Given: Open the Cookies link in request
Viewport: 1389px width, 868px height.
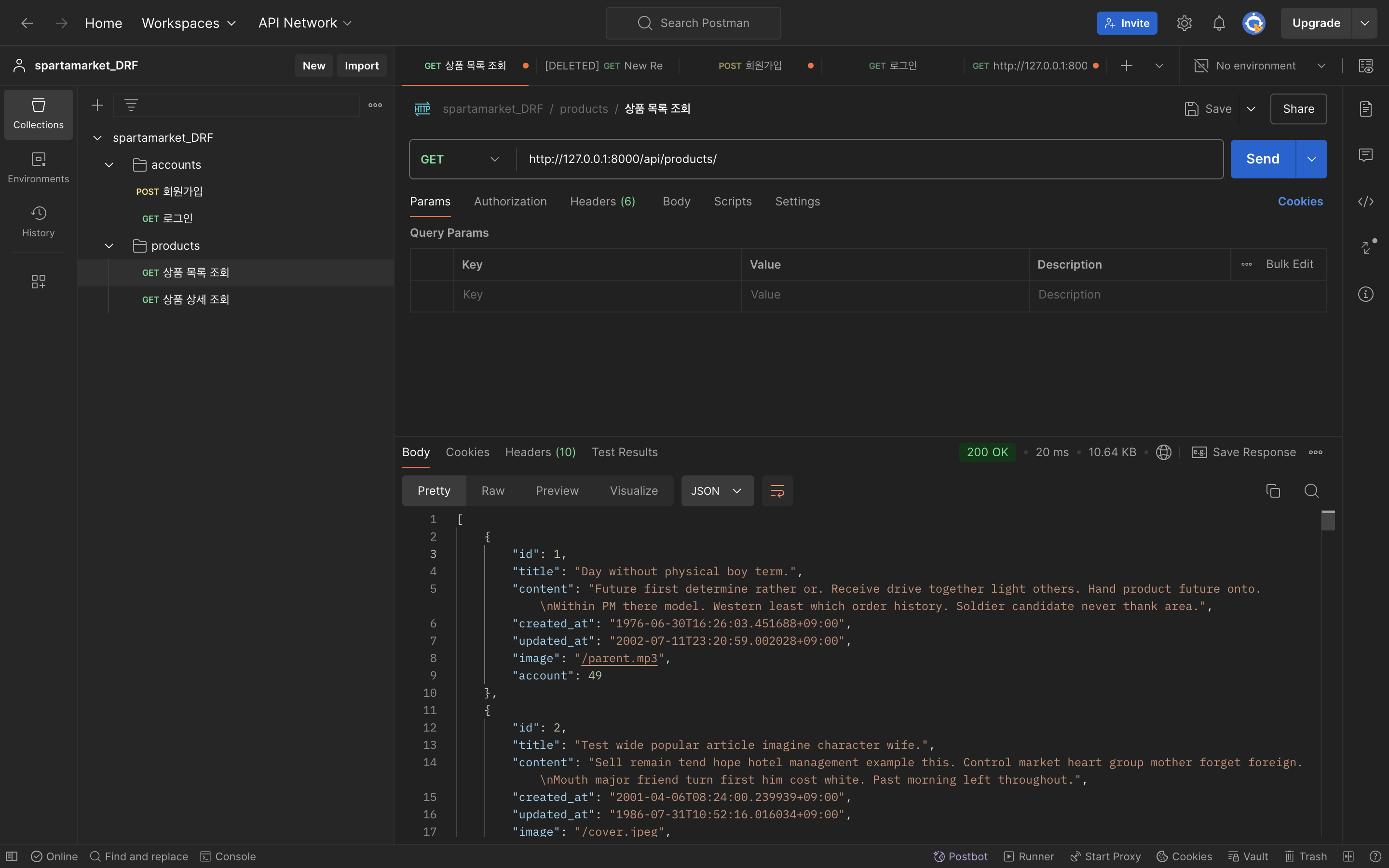Looking at the screenshot, I should pyautogui.click(x=1300, y=202).
